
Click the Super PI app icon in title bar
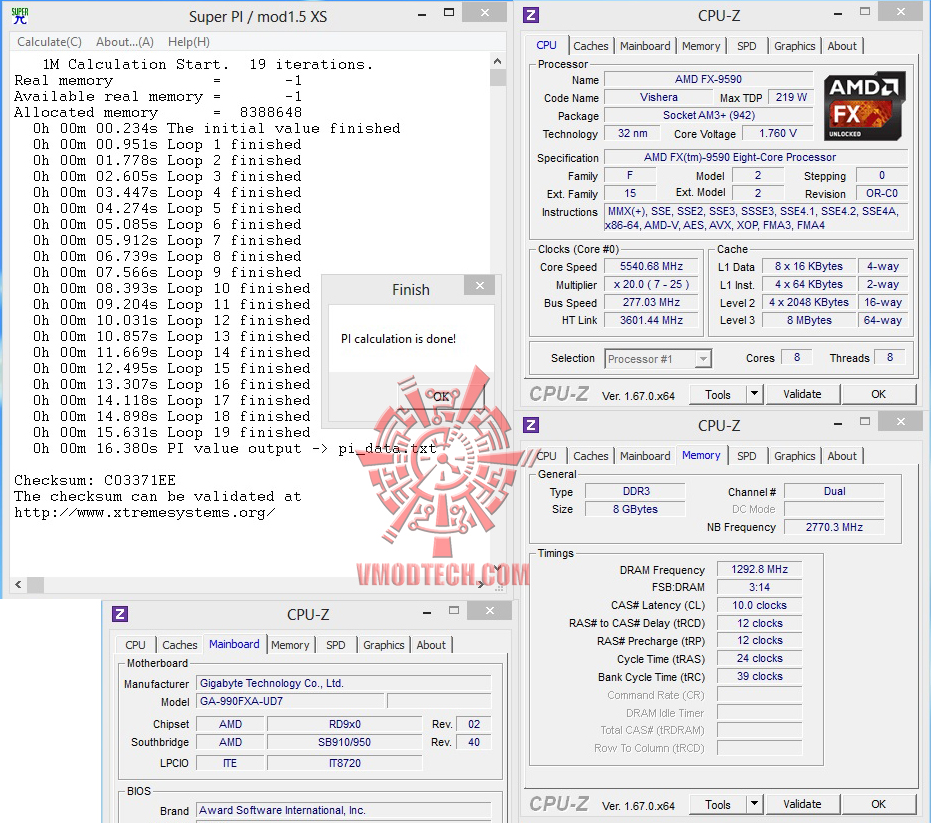20,16
